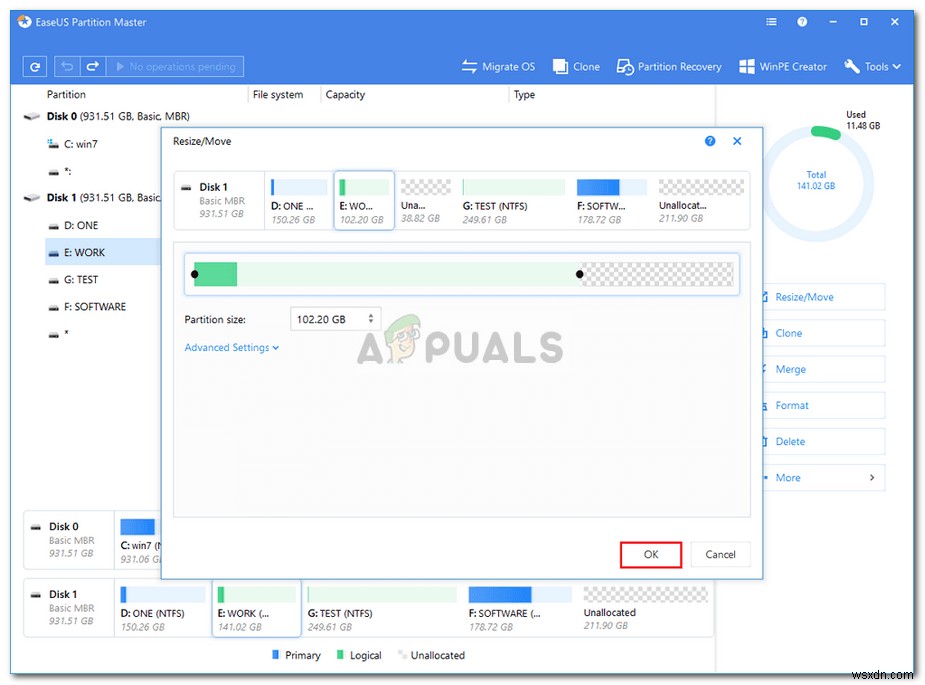Click the refresh icon in the toolbar

pos(35,67)
